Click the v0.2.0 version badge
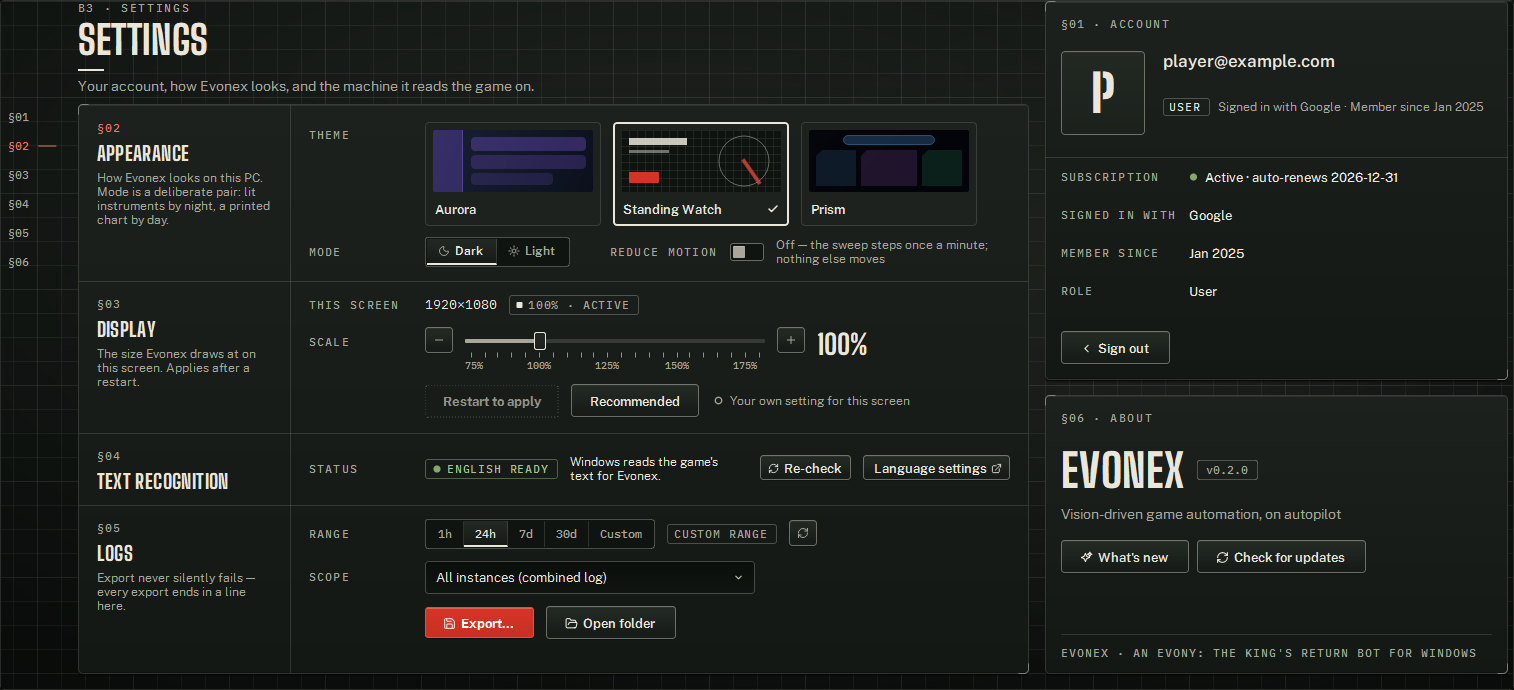Screen dimensions: 1514x690 pos(1228,470)
